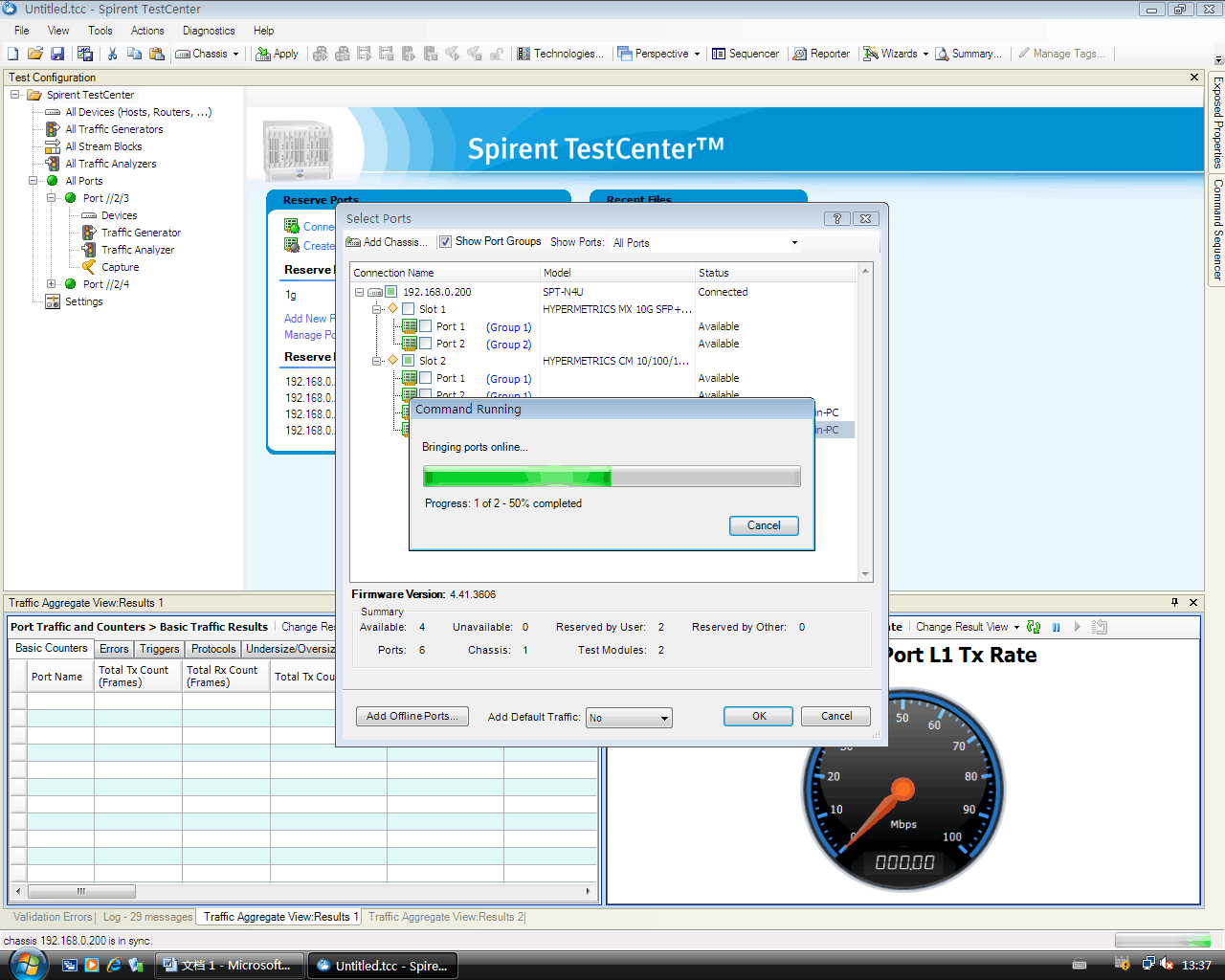
Task: Click Cancel in the Select Ports dialog
Action: [x=836, y=716]
